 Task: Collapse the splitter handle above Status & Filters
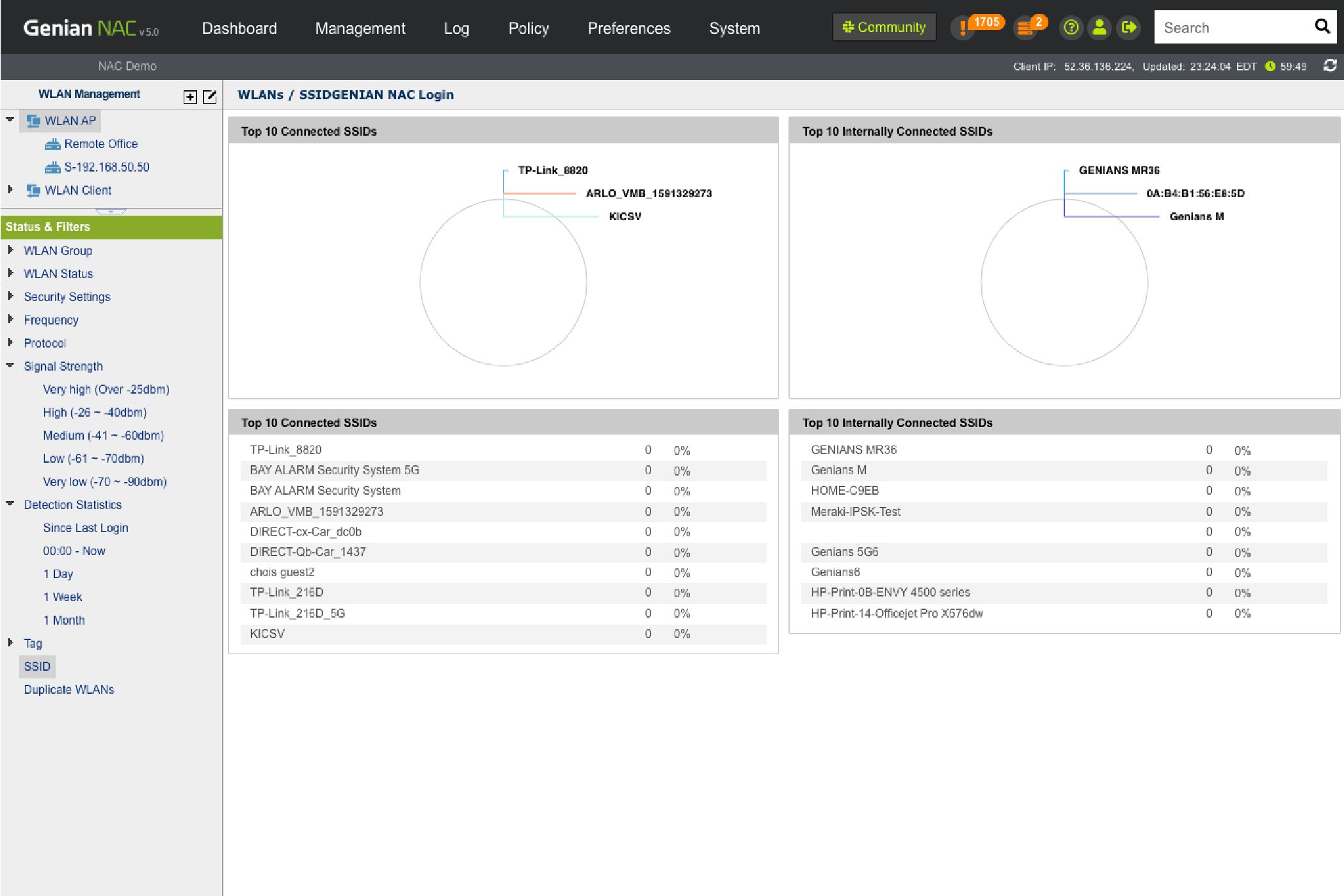point(111,211)
